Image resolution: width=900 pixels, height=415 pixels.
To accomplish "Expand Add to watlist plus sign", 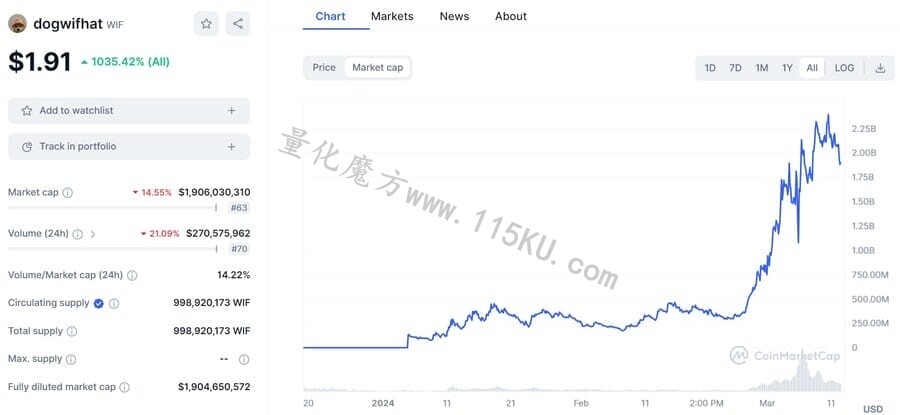I will click(231, 110).
